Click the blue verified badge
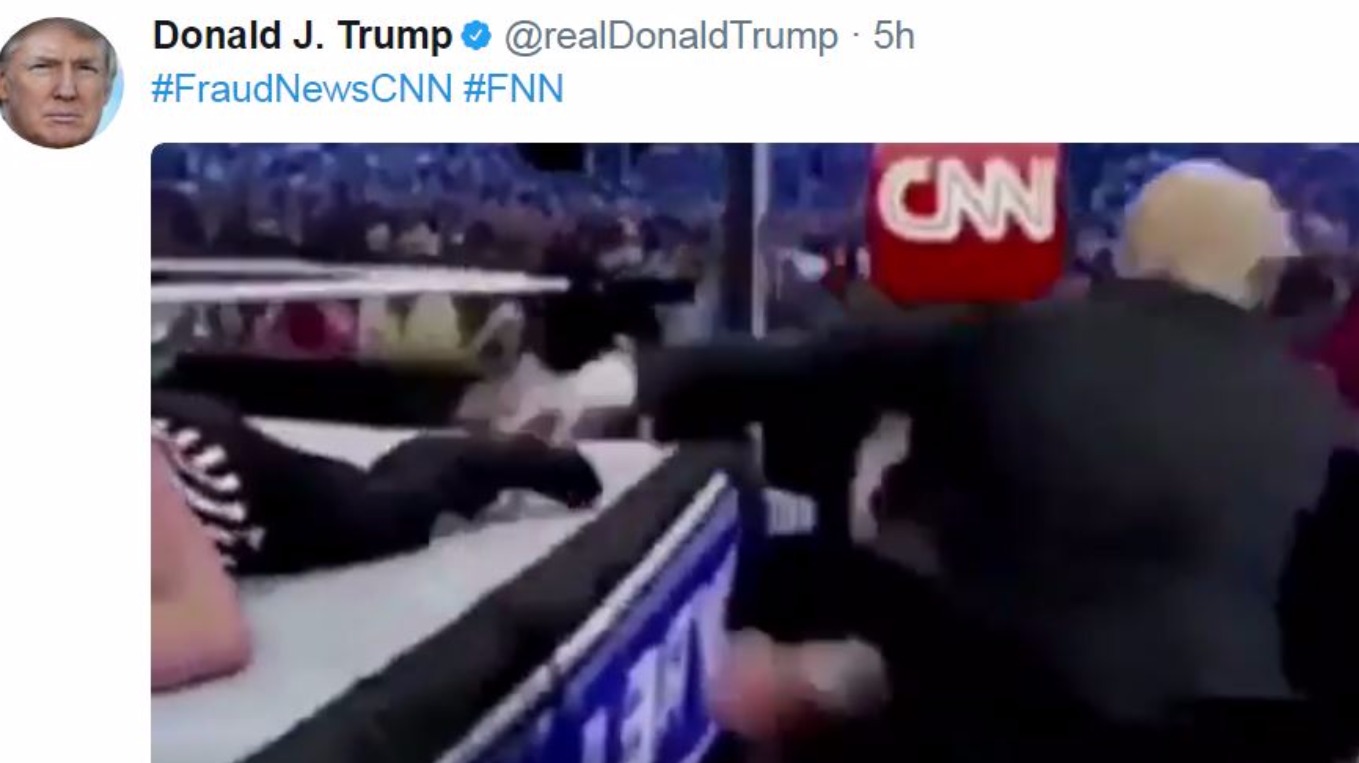 476,37
